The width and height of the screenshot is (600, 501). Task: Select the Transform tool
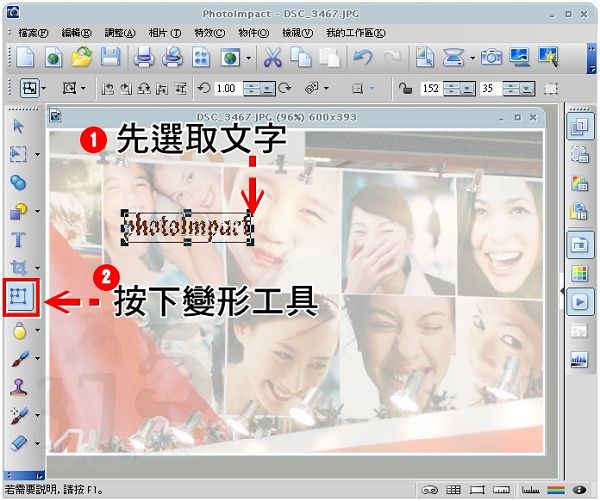(x=19, y=297)
